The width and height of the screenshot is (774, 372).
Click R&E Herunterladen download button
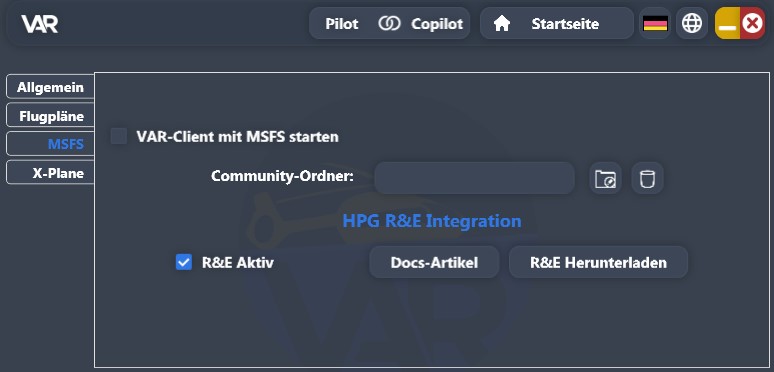(x=598, y=262)
